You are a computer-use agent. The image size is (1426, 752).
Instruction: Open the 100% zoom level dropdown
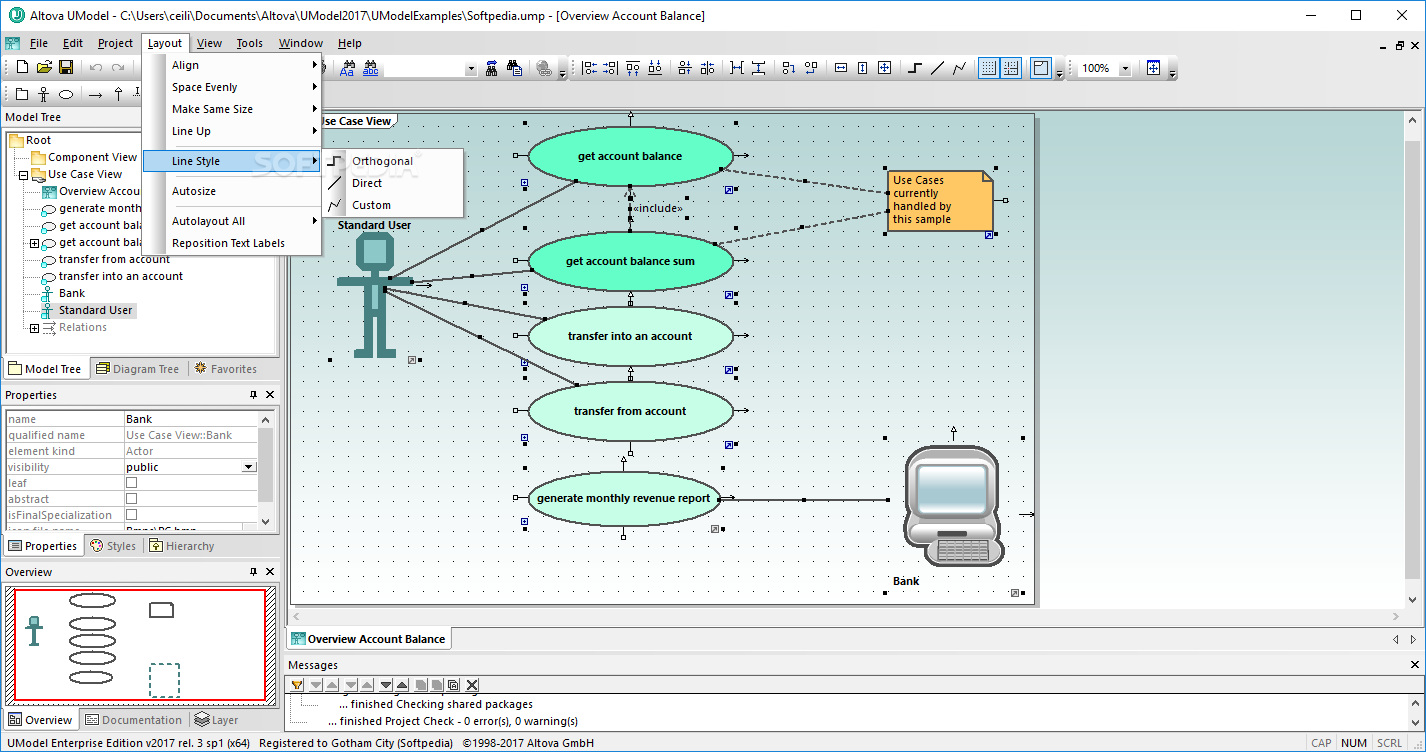pos(1125,68)
